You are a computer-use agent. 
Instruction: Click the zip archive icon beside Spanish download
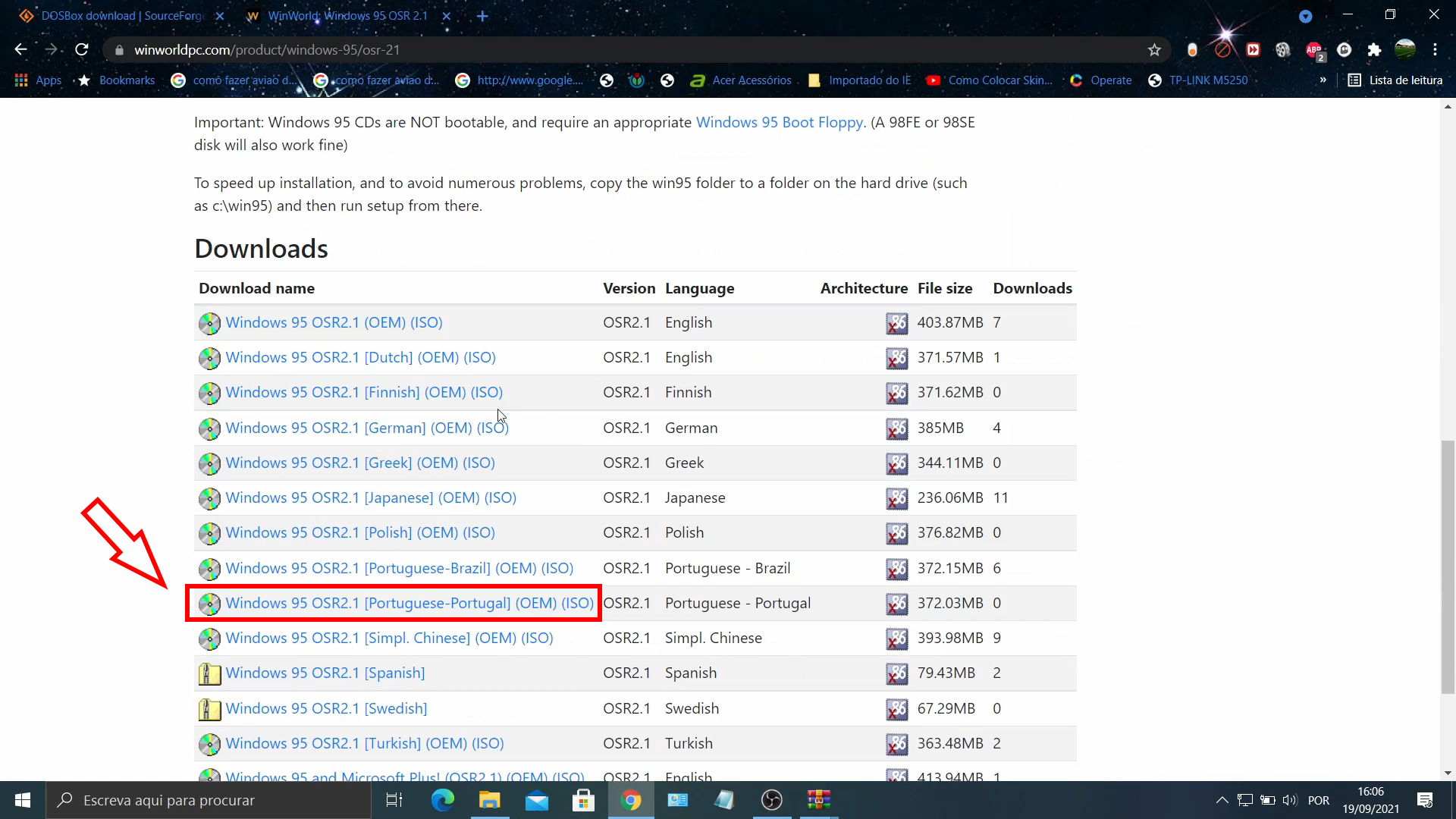pos(209,673)
